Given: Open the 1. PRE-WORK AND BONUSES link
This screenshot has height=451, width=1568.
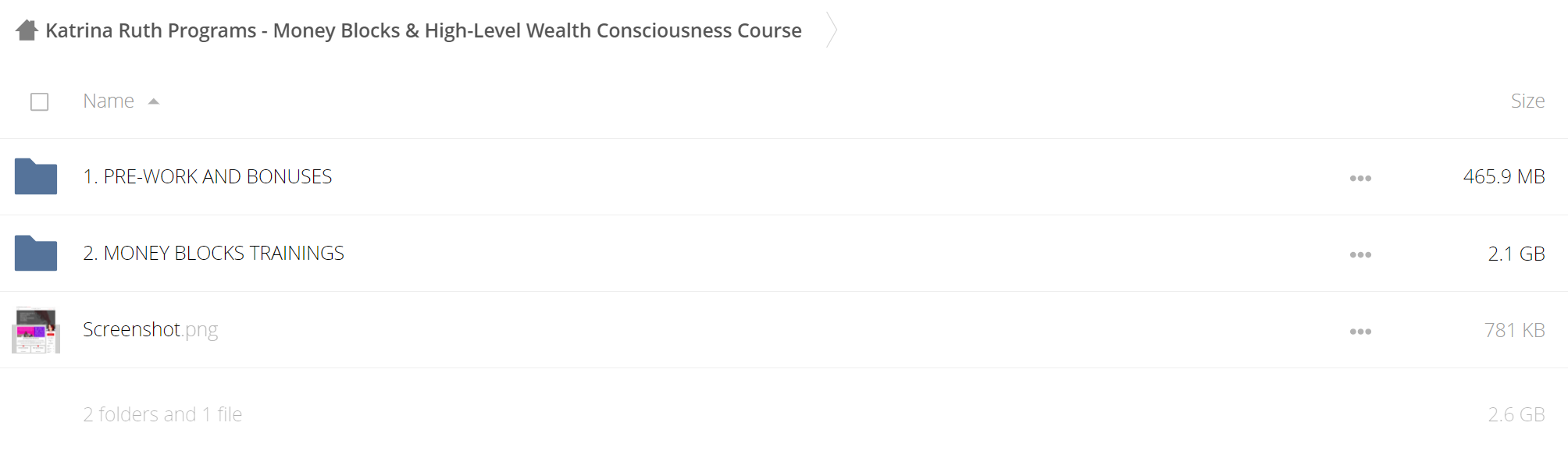Looking at the screenshot, I should (208, 176).
